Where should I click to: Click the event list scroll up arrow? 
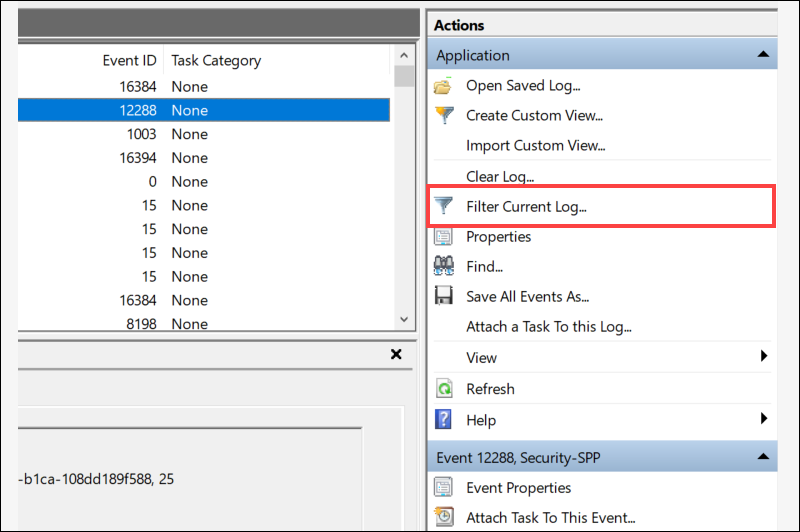pos(404,55)
